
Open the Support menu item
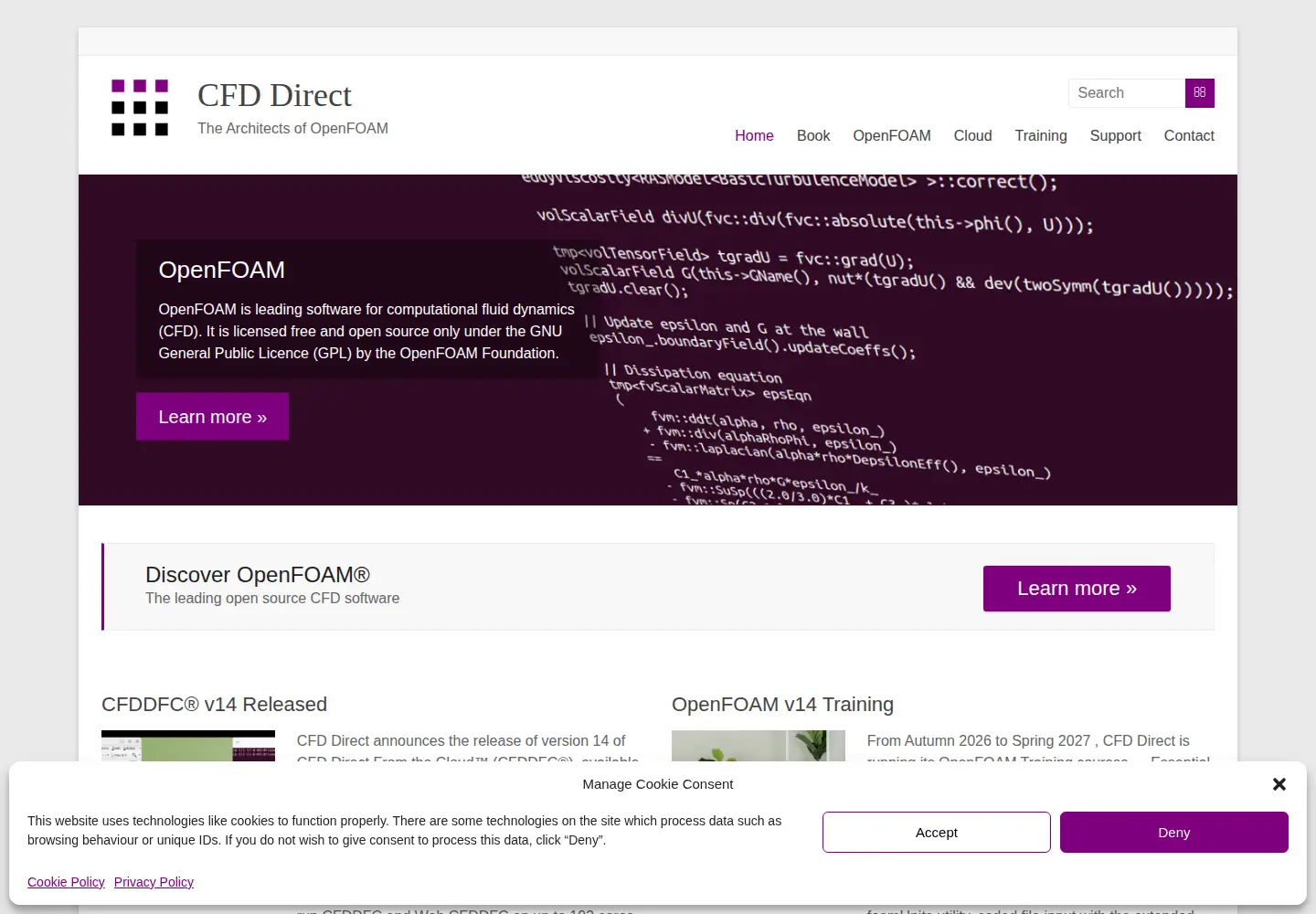(1116, 135)
